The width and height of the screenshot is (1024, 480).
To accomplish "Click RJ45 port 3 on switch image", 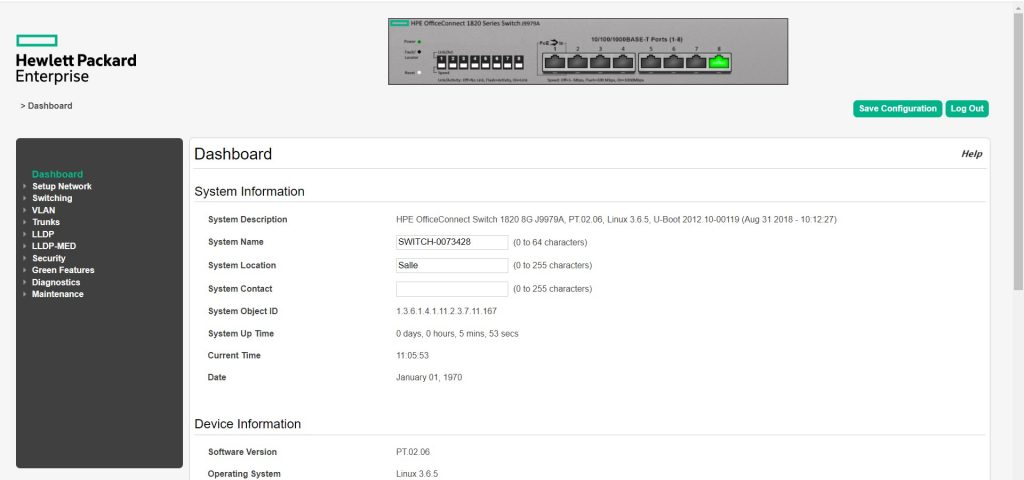I will coord(600,62).
